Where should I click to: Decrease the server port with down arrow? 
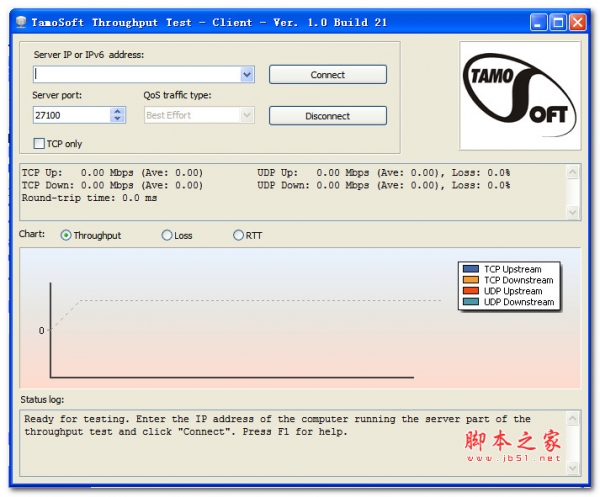[117, 119]
